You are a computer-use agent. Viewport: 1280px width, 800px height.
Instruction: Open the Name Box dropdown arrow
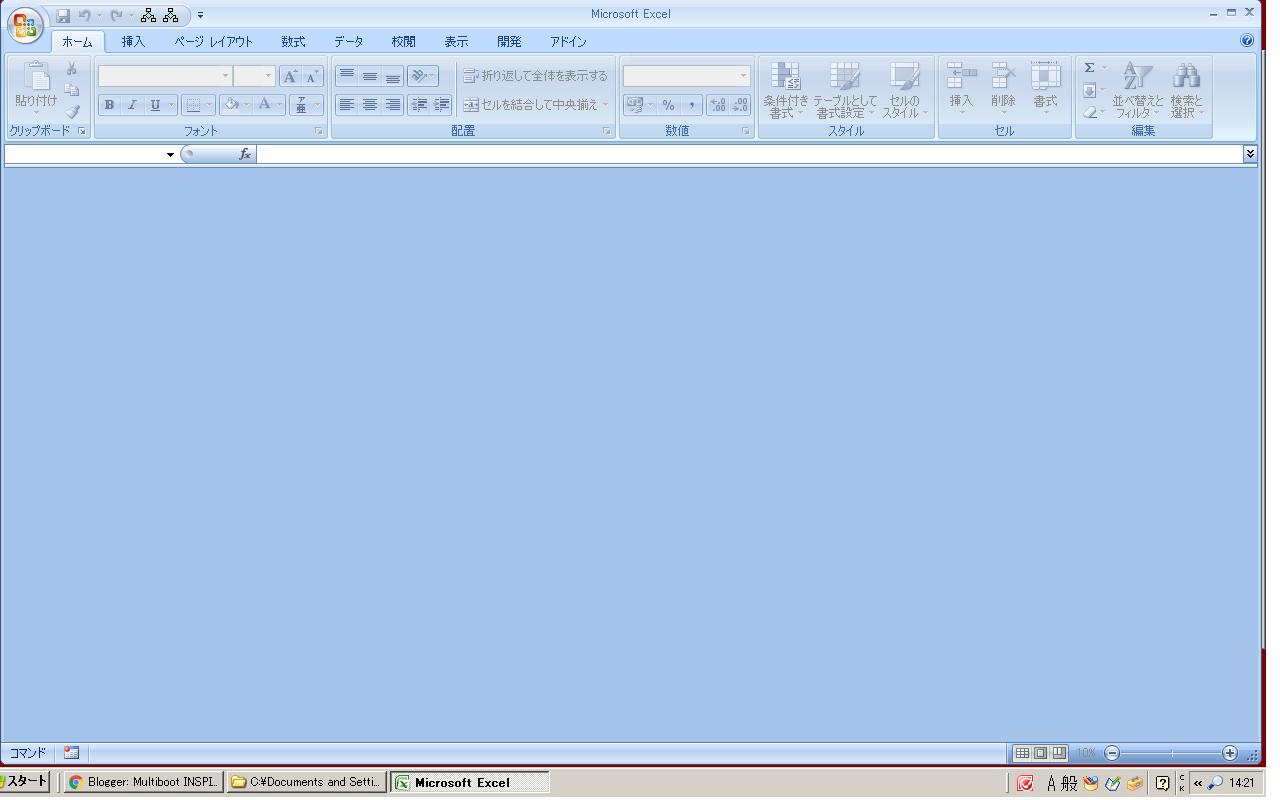coord(170,154)
